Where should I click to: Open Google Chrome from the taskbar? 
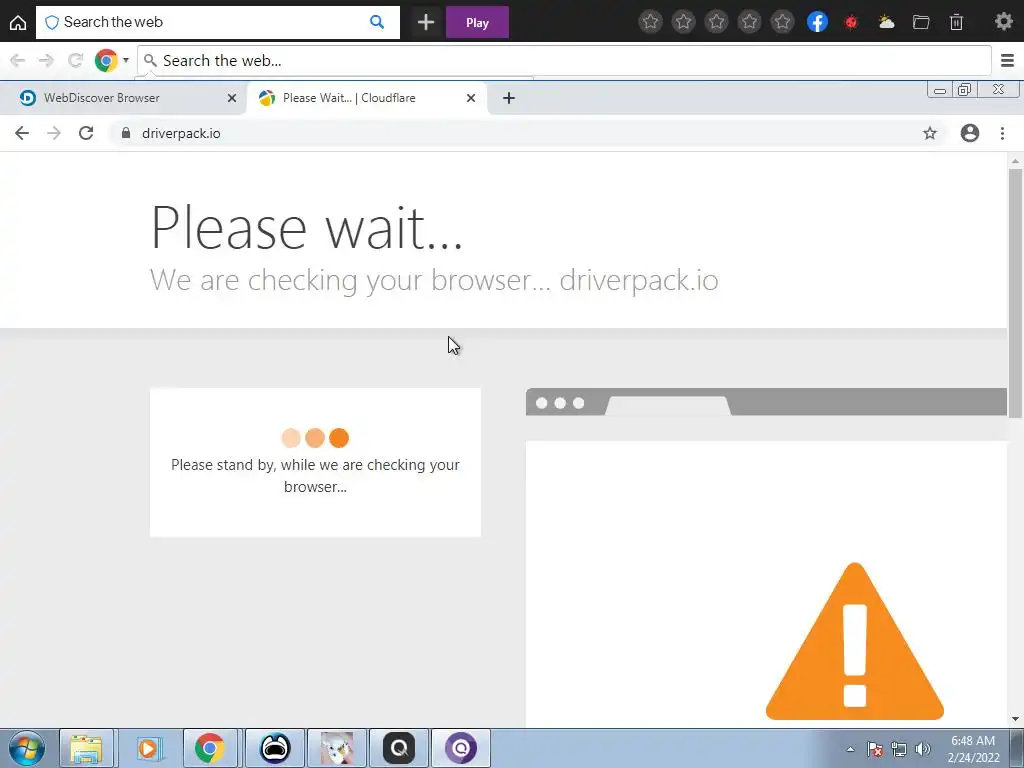point(210,748)
